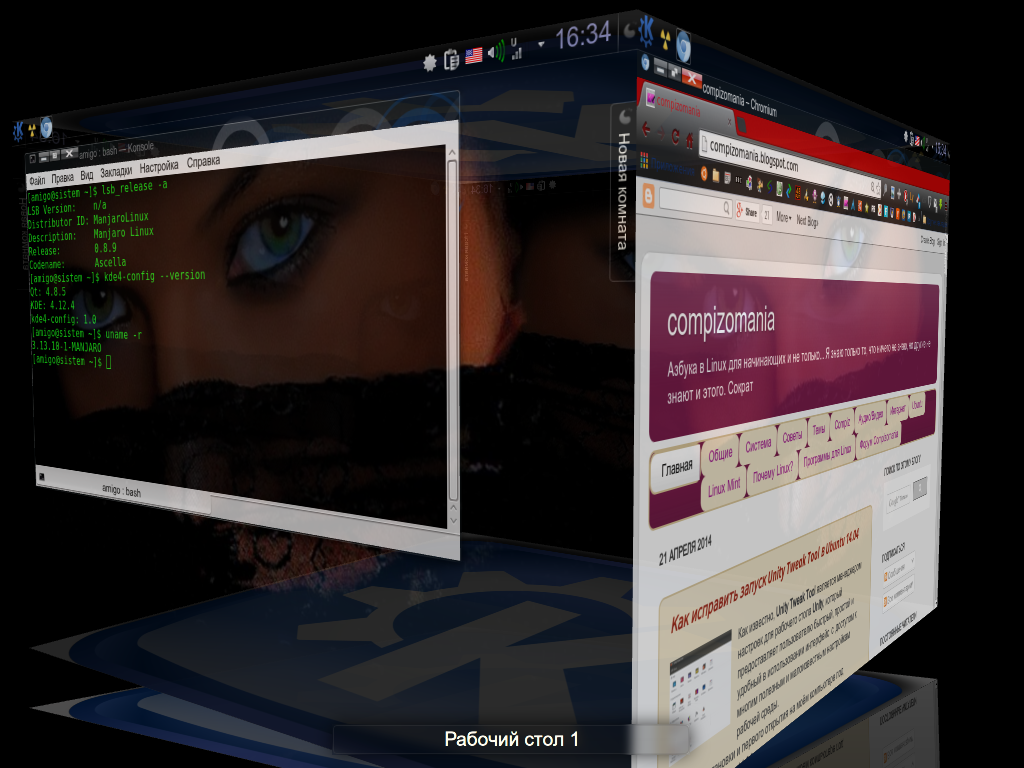Screen dimensions: 1024x768
Task: Open a new Chromium tab
Action: (741, 123)
